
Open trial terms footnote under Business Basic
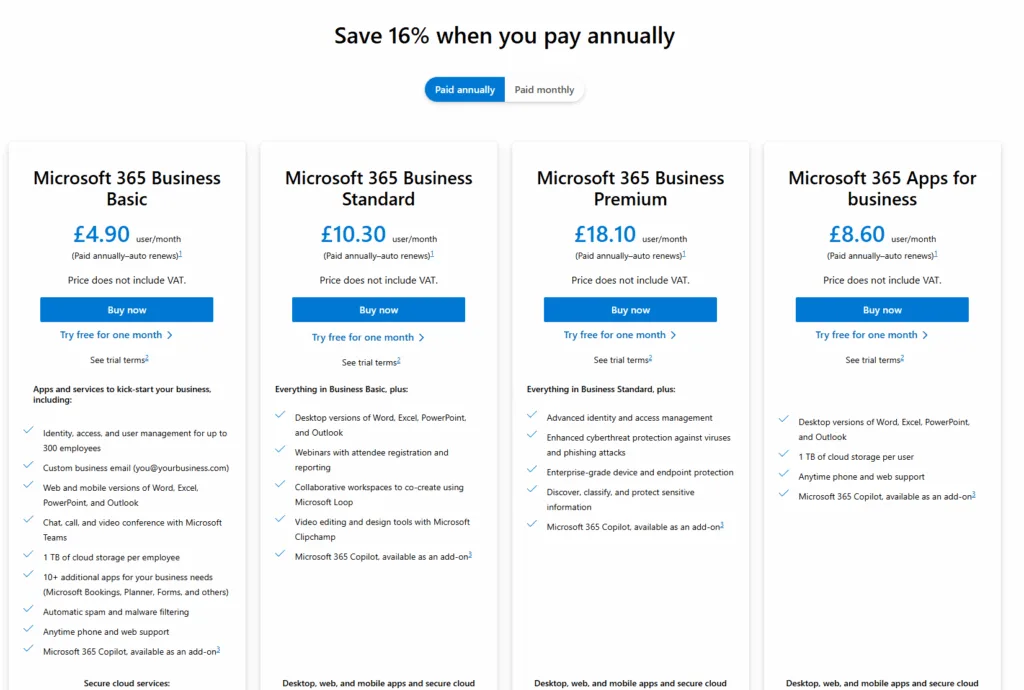tap(147, 358)
